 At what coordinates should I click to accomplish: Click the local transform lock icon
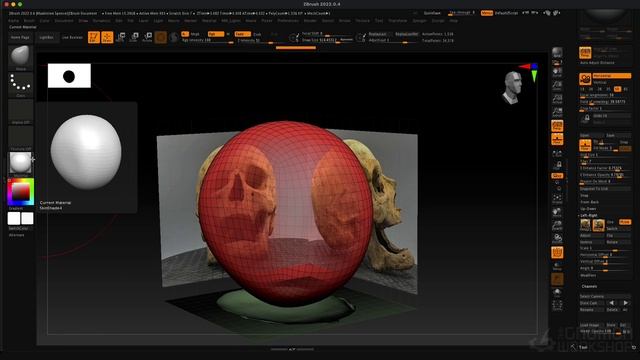[557, 165]
